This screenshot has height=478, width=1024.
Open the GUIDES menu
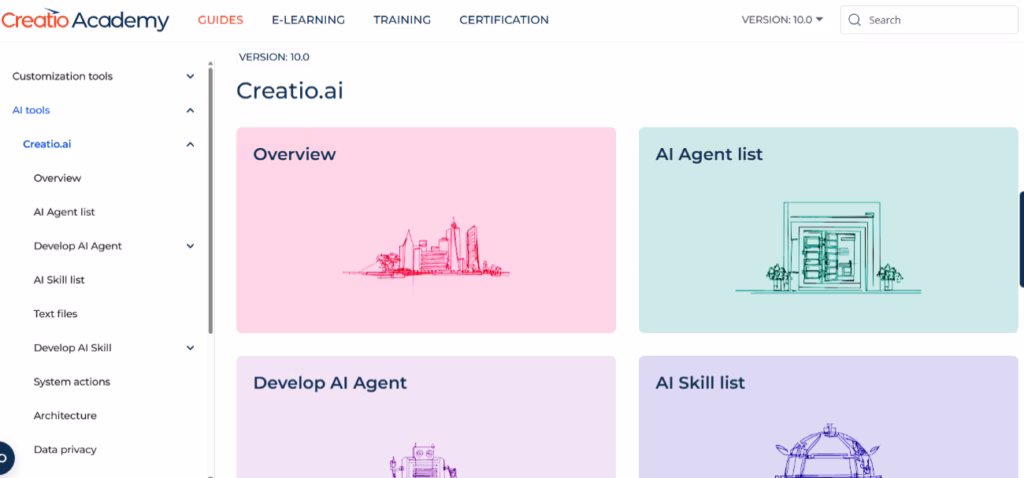[221, 20]
